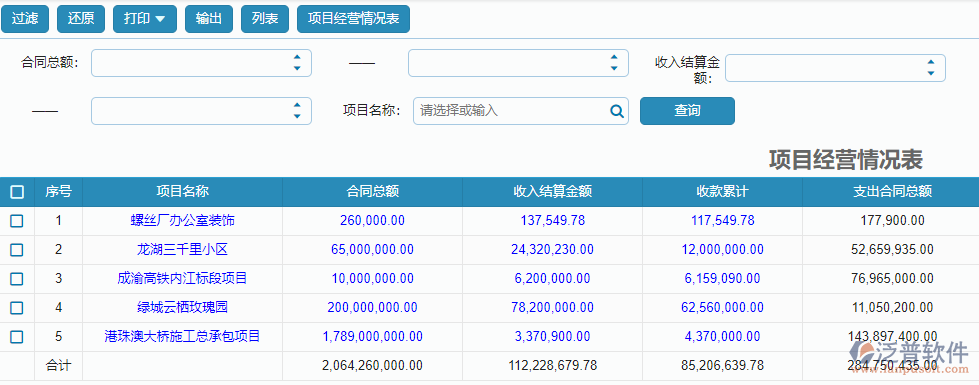Check the row for 成渝高铁内江标段项目

17,278
